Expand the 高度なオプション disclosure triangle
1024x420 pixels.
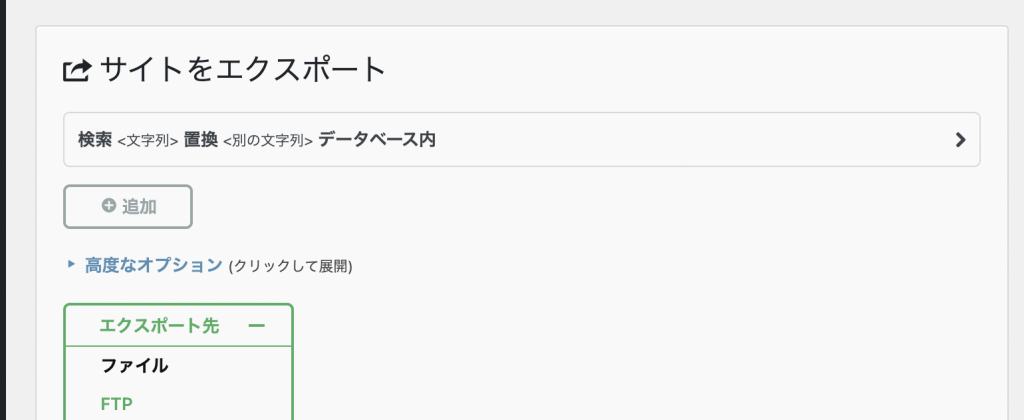pyautogui.click(x=72, y=265)
